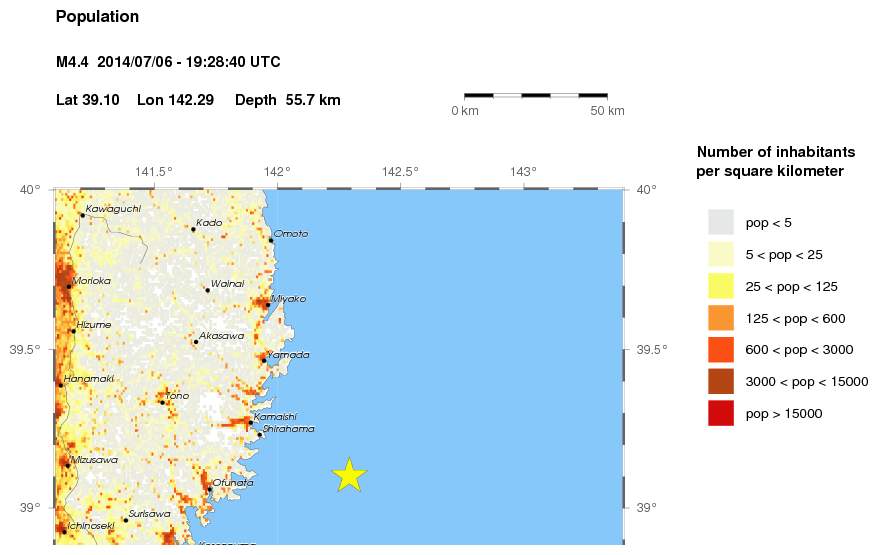Click the 'Lon 142.29' value
This screenshot has height=555, width=878.
[x=175, y=100]
